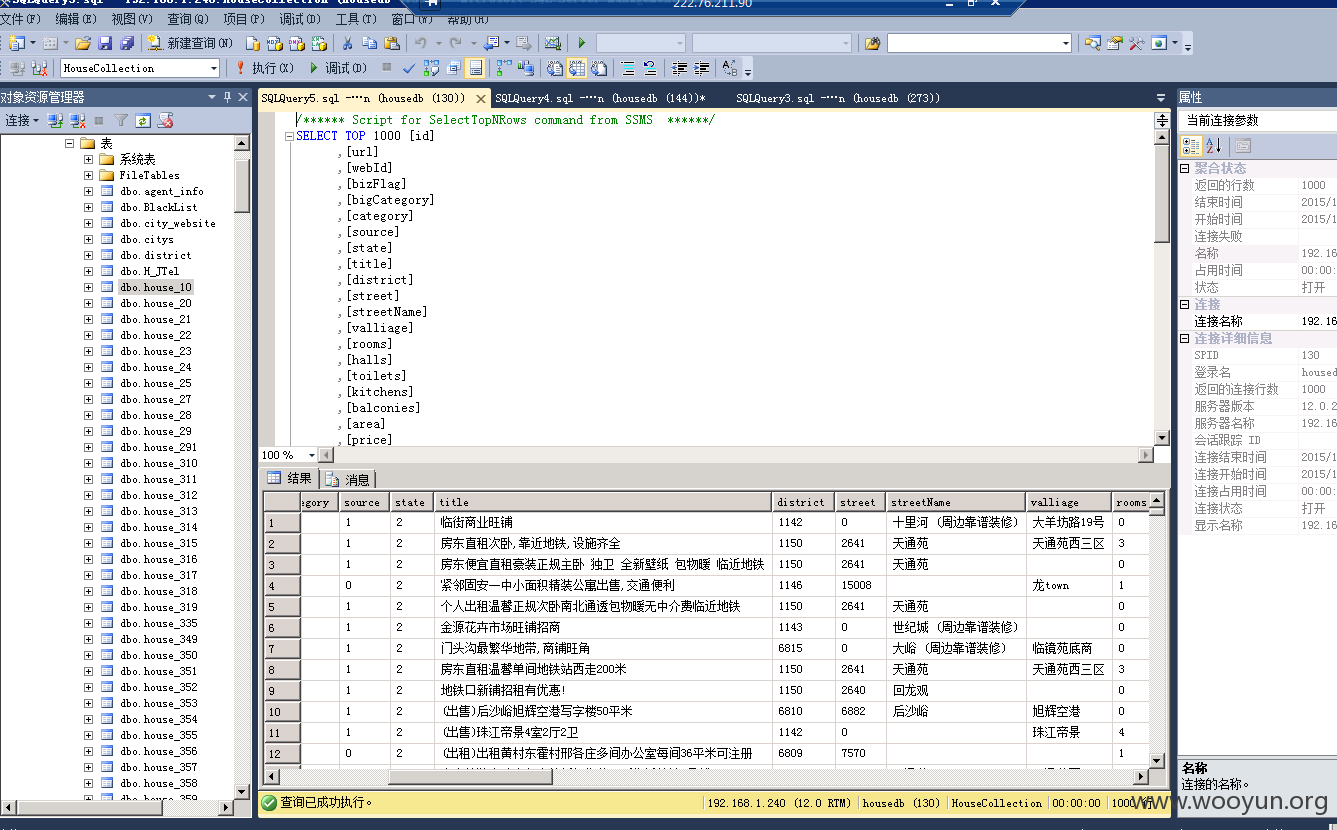Click the Object Explorer filter icon

tap(120, 120)
